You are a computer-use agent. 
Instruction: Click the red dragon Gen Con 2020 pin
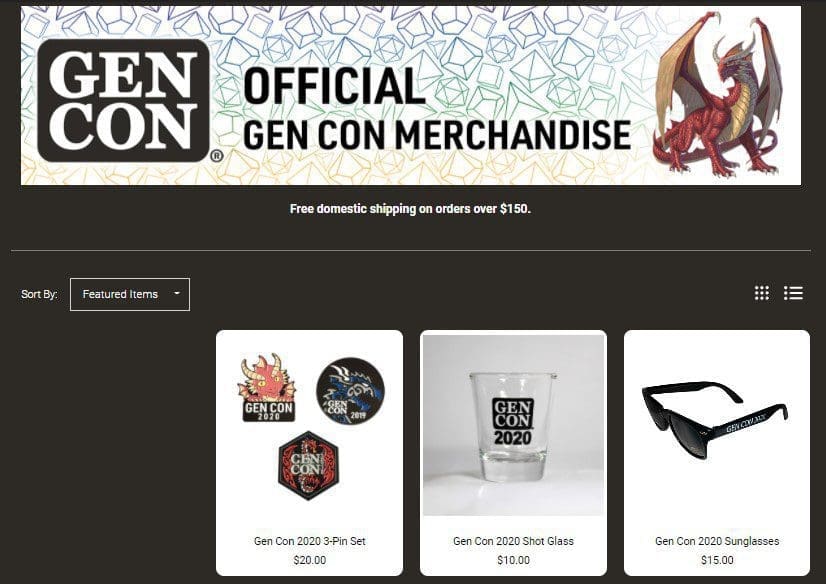point(268,388)
